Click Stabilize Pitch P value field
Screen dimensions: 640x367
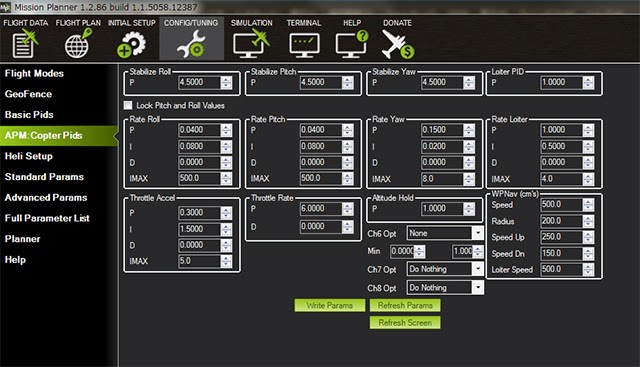coord(320,82)
